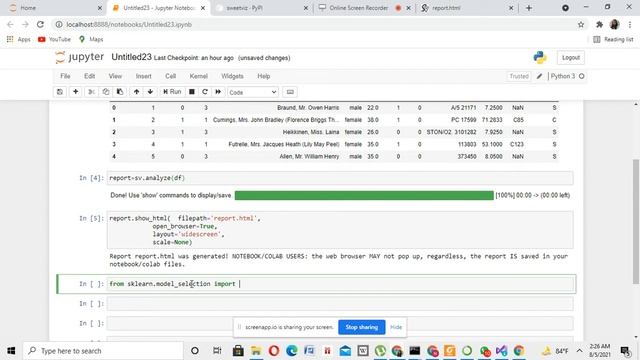Stop sharing the screen

click(362, 327)
